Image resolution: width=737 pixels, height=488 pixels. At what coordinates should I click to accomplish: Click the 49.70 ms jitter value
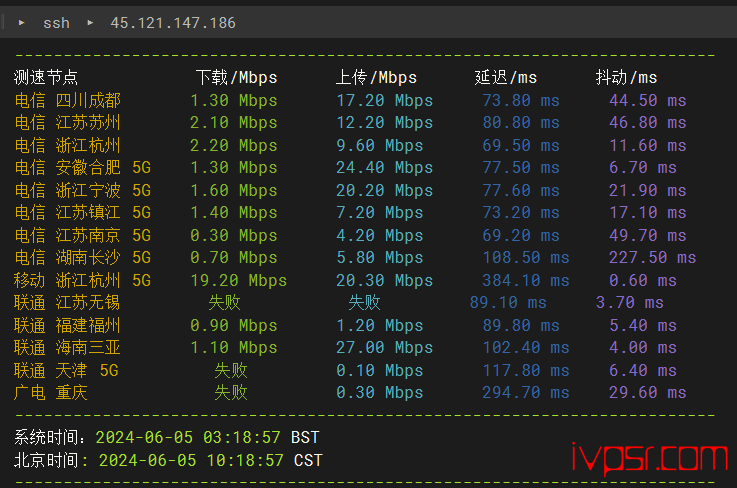(x=648, y=235)
